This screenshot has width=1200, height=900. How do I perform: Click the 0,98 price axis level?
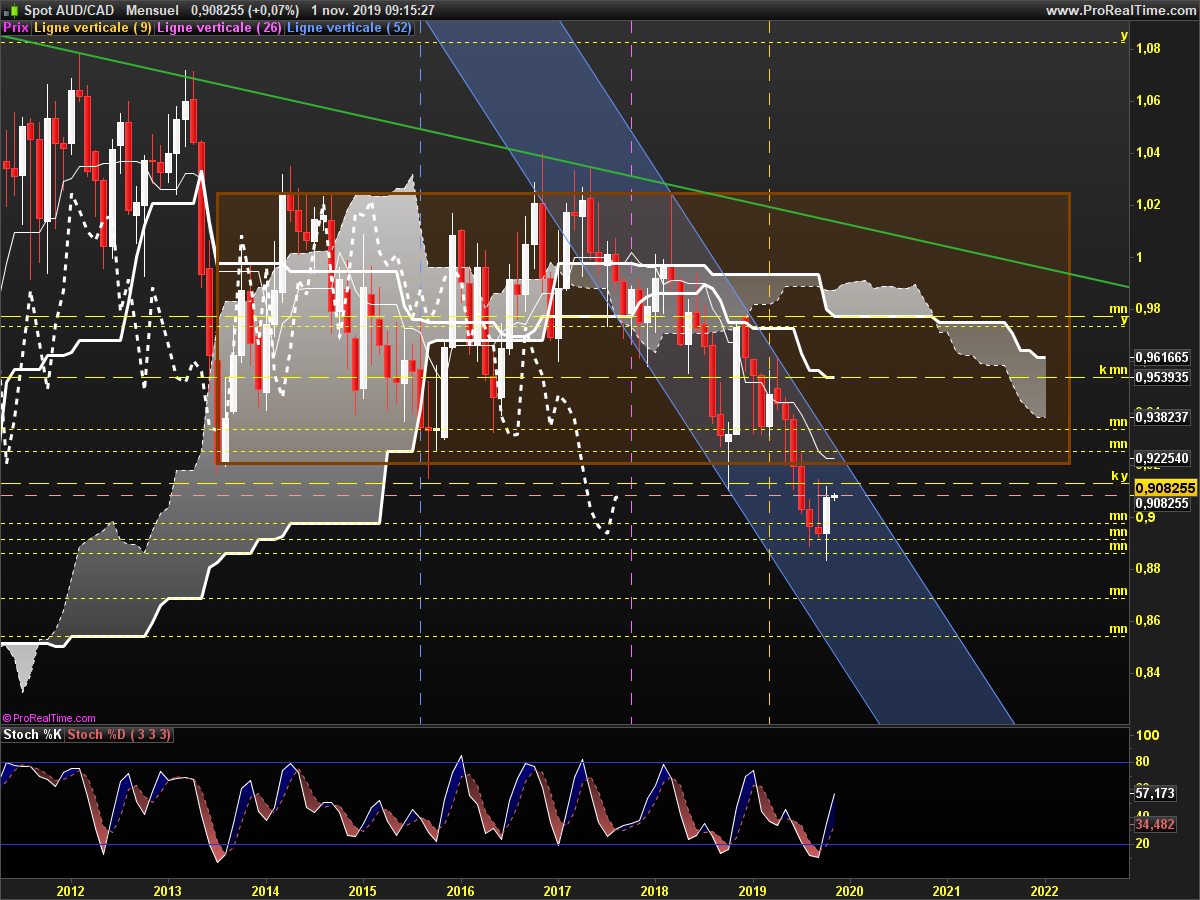click(1146, 308)
